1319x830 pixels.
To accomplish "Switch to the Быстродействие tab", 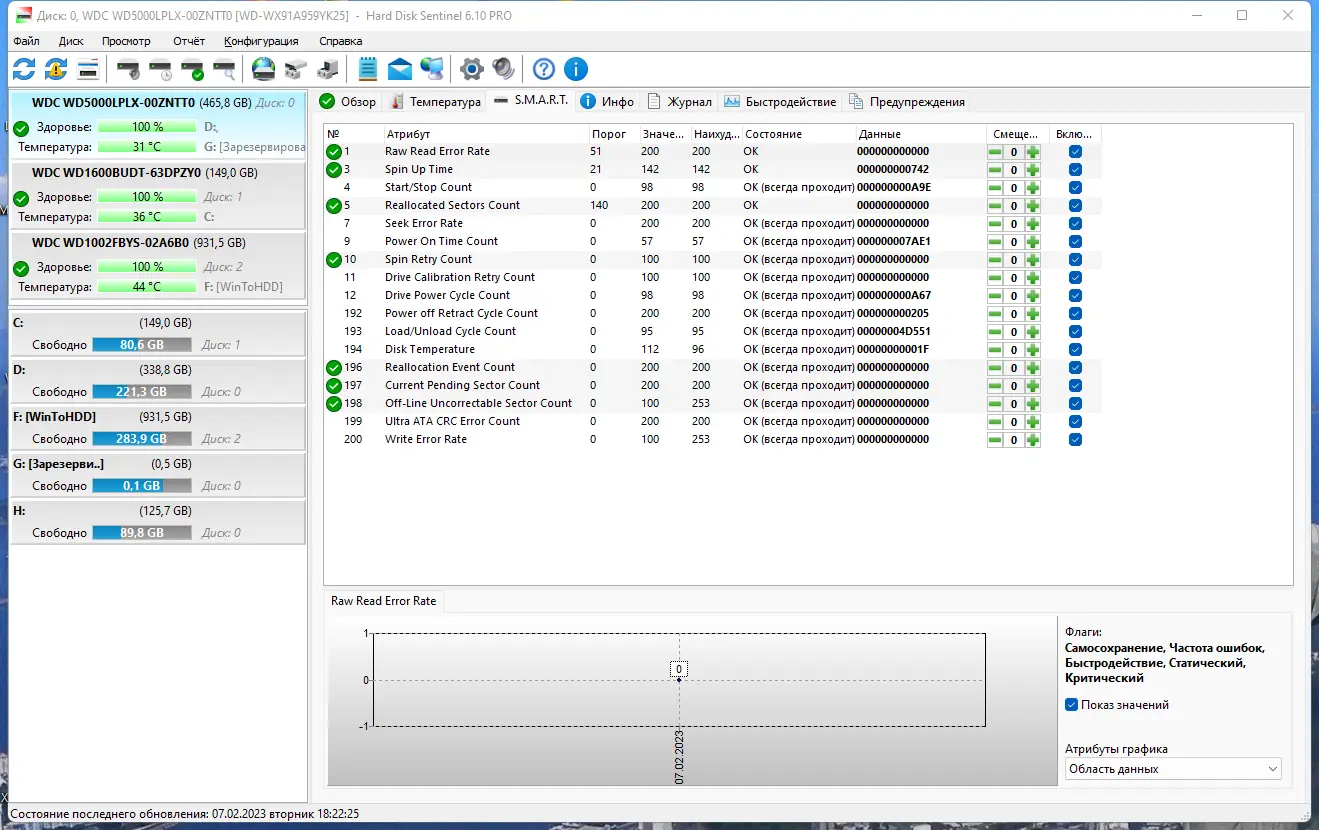I will pos(780,102).
